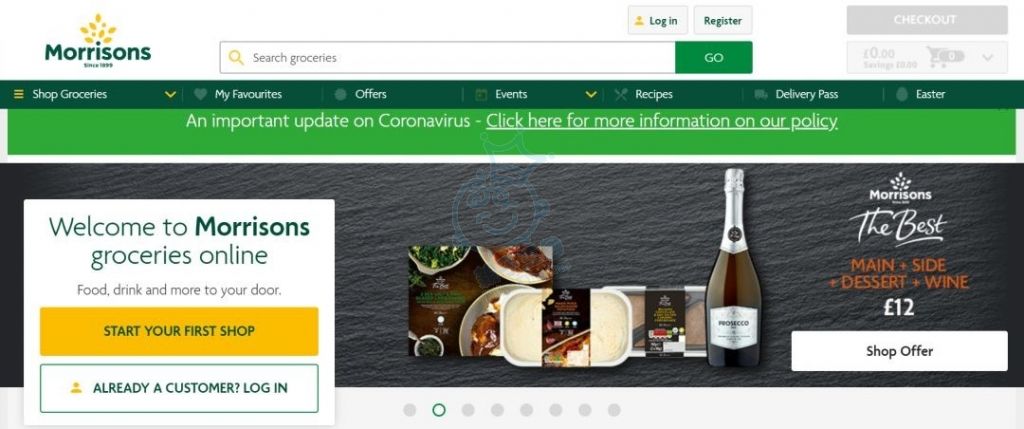The width and height of the screenshot is (1024, 429).
Task: Click into the Search groceries field
Action: (447, 57)
